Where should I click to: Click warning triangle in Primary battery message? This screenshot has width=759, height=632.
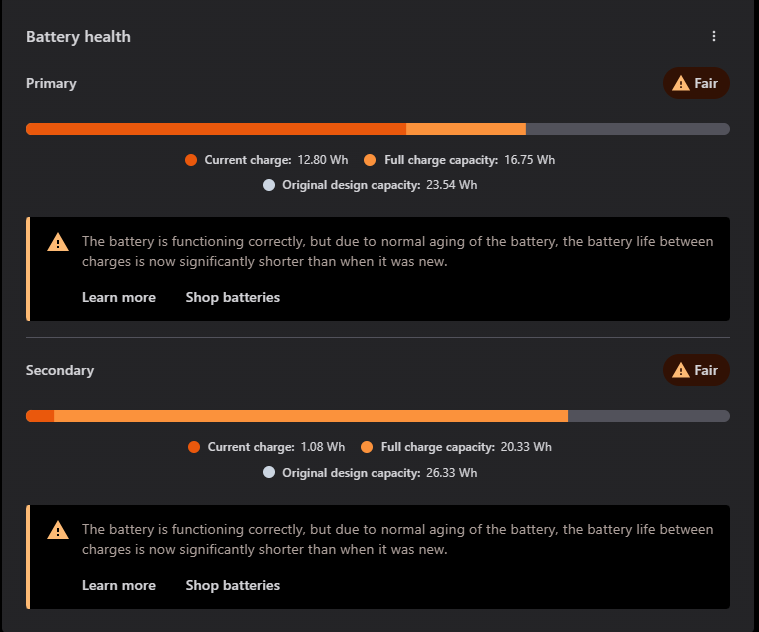click(x=58, y=242)
